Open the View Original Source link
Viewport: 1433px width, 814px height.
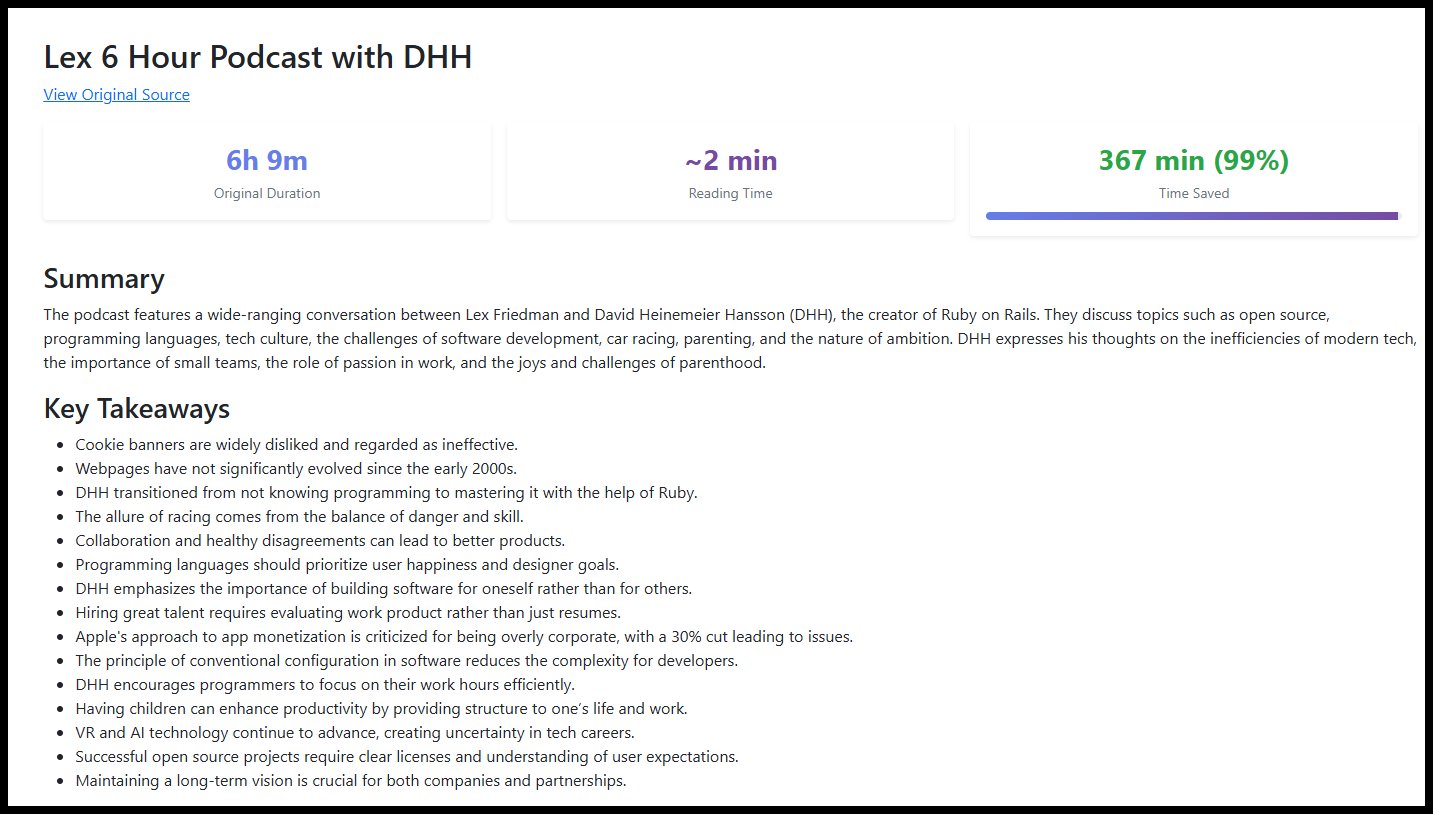pyautogui.click(x=116, y=95)
